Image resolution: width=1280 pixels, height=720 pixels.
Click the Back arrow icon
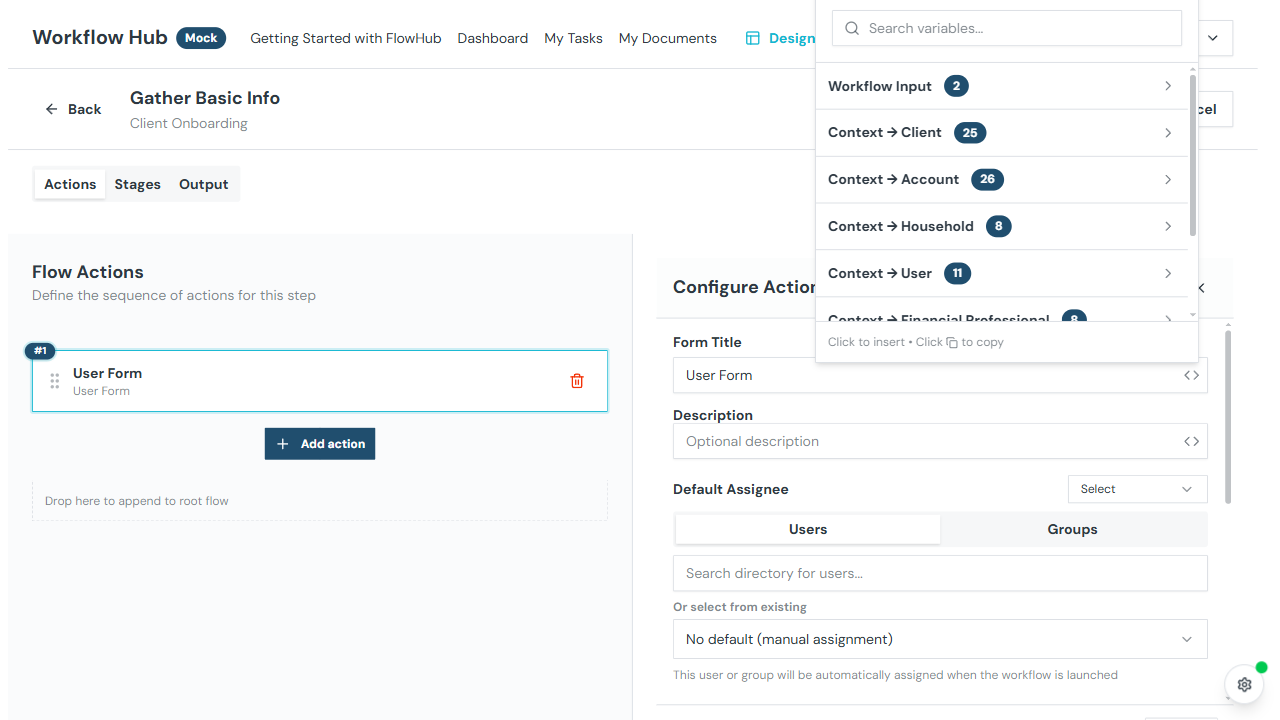tap(52, 109)
